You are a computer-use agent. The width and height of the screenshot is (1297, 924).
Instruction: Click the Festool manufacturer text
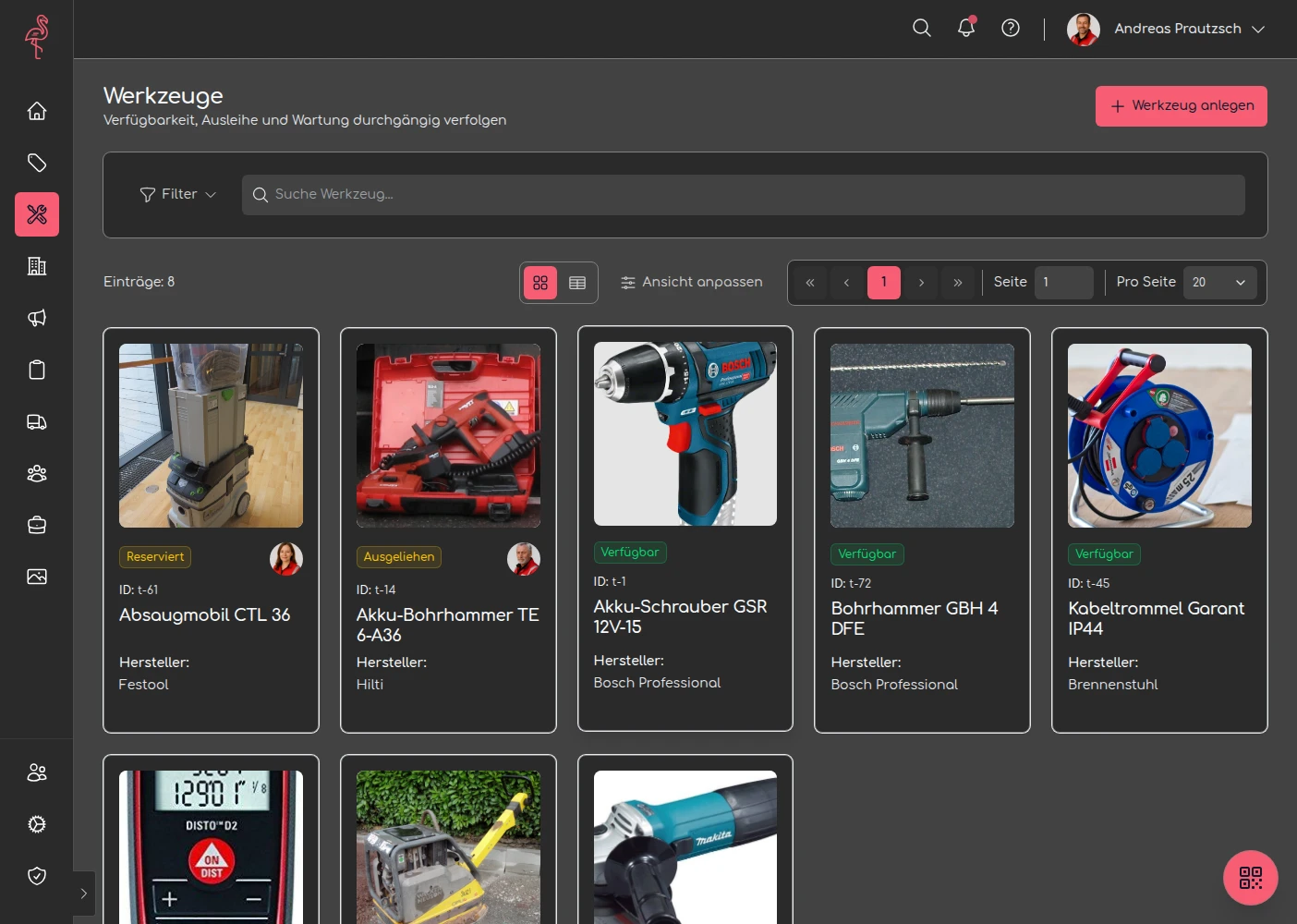(144, 685)
